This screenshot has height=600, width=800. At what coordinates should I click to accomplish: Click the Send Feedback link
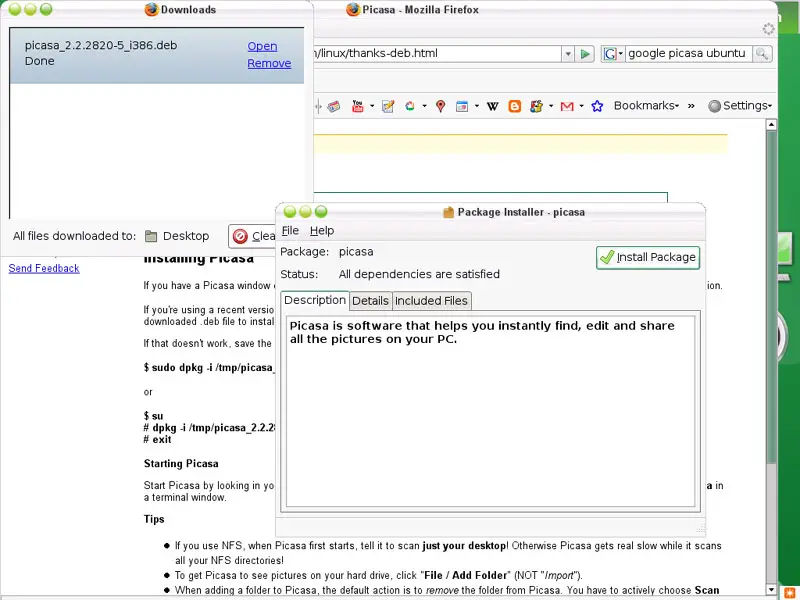coord(44,268)
